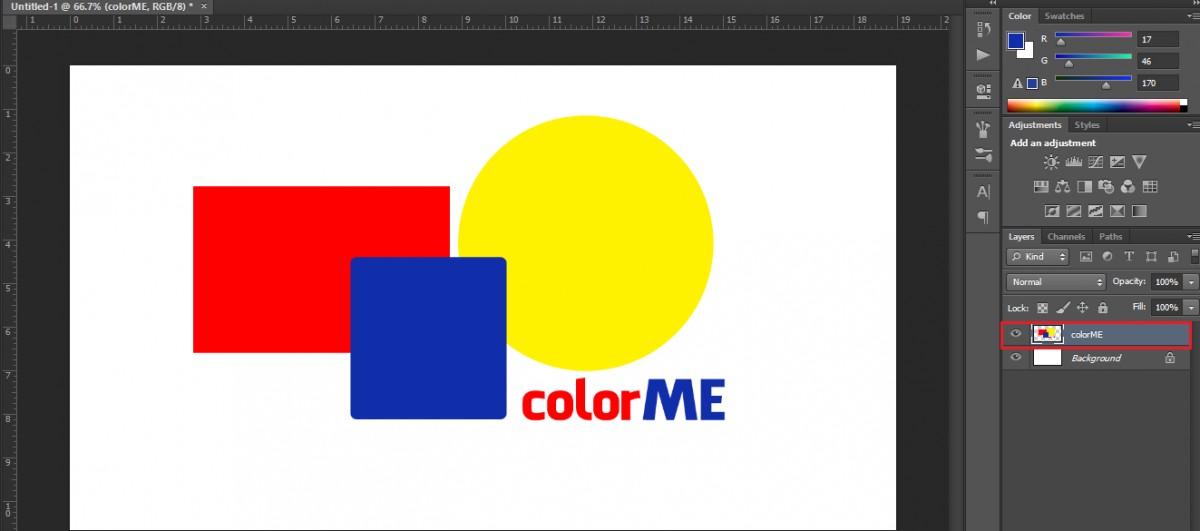Add a Photo Filter adjustment
This screenshot has height=531, width=1200.
point(1106,186)
